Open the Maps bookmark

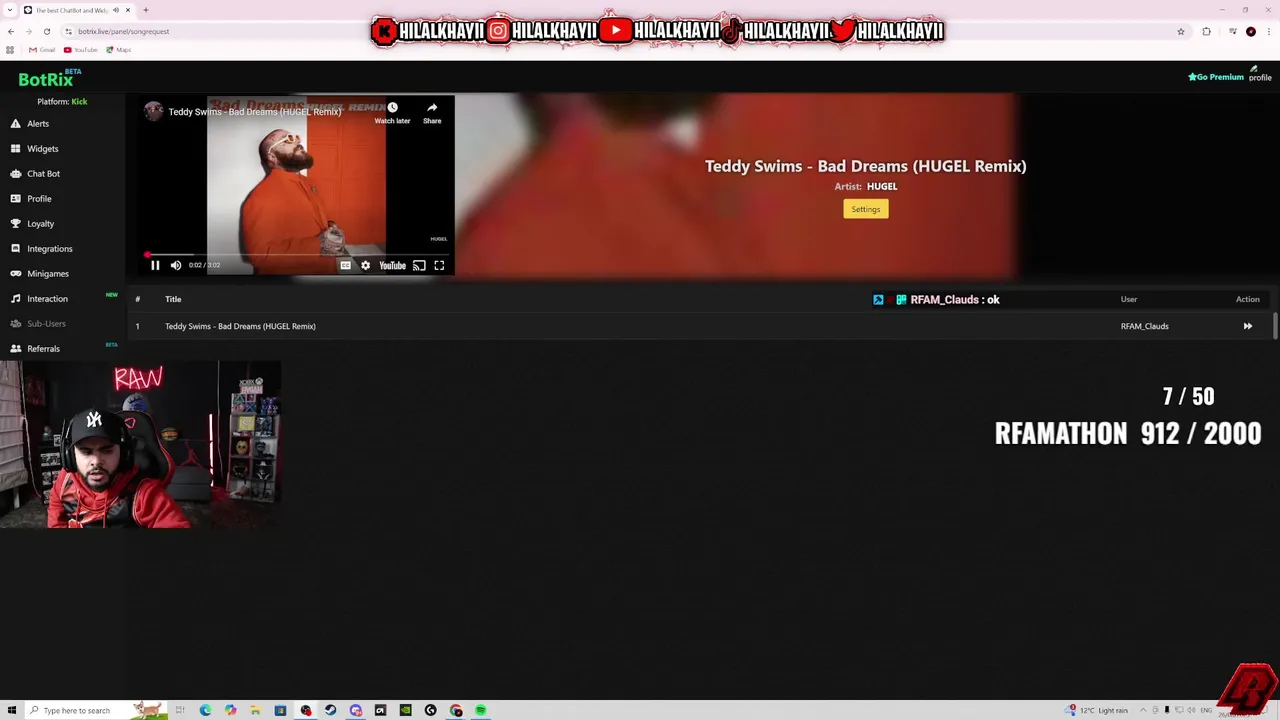pos(119,50)
